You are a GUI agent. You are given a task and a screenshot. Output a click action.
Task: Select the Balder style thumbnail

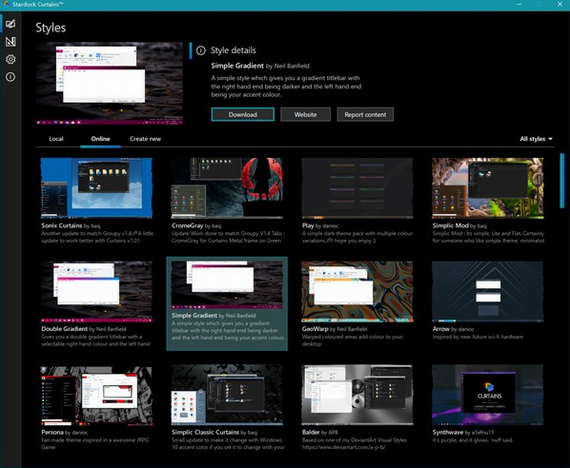pos(357,395)
